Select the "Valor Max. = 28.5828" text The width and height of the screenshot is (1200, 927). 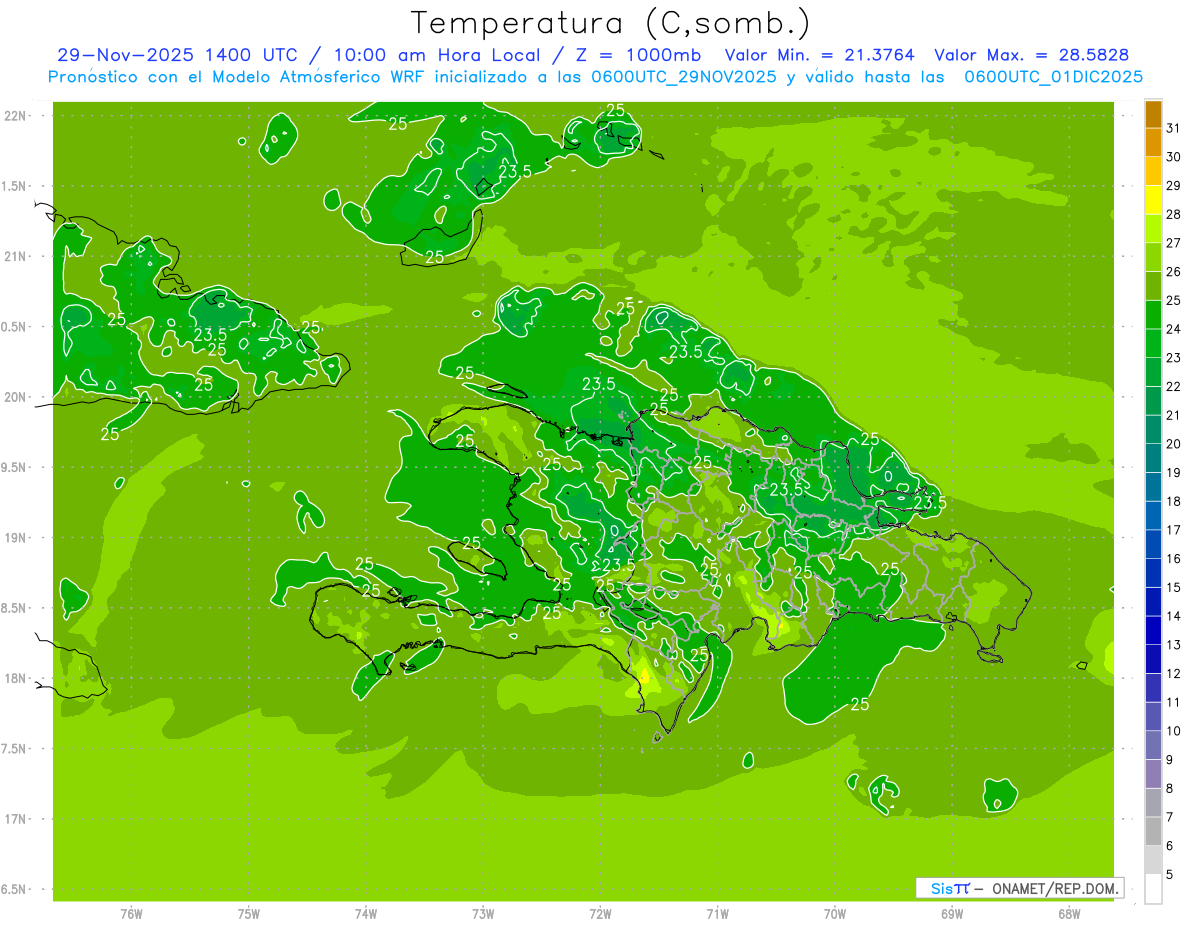(1036, 55)
